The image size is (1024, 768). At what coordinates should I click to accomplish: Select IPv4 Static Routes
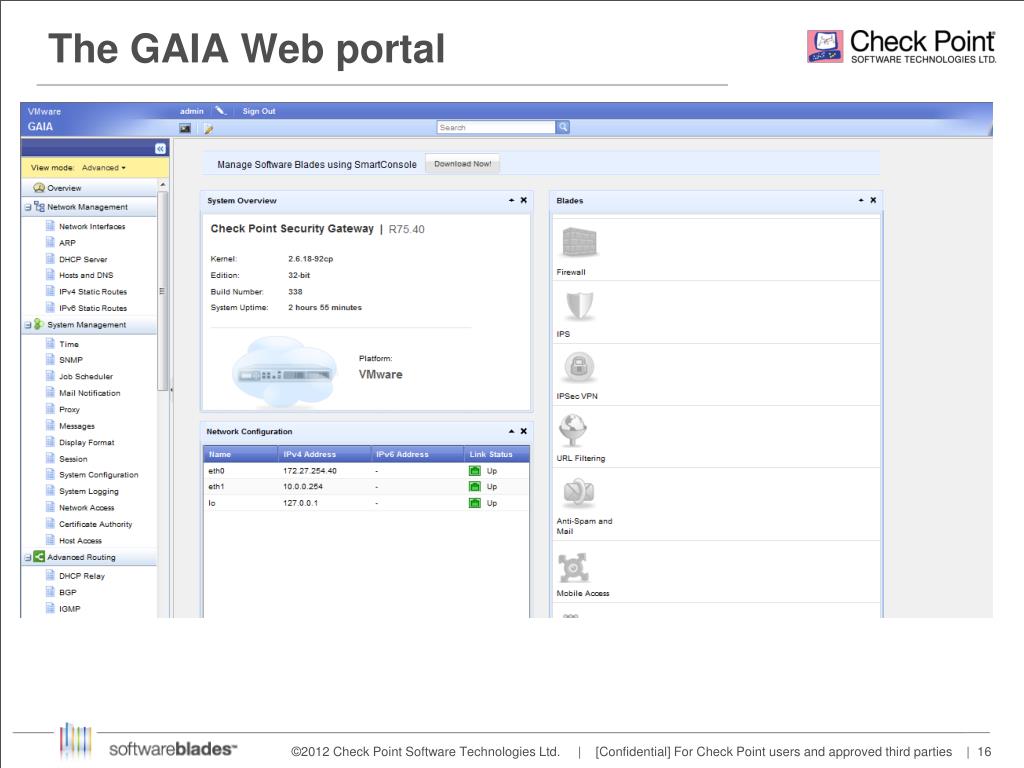[93, 292]
